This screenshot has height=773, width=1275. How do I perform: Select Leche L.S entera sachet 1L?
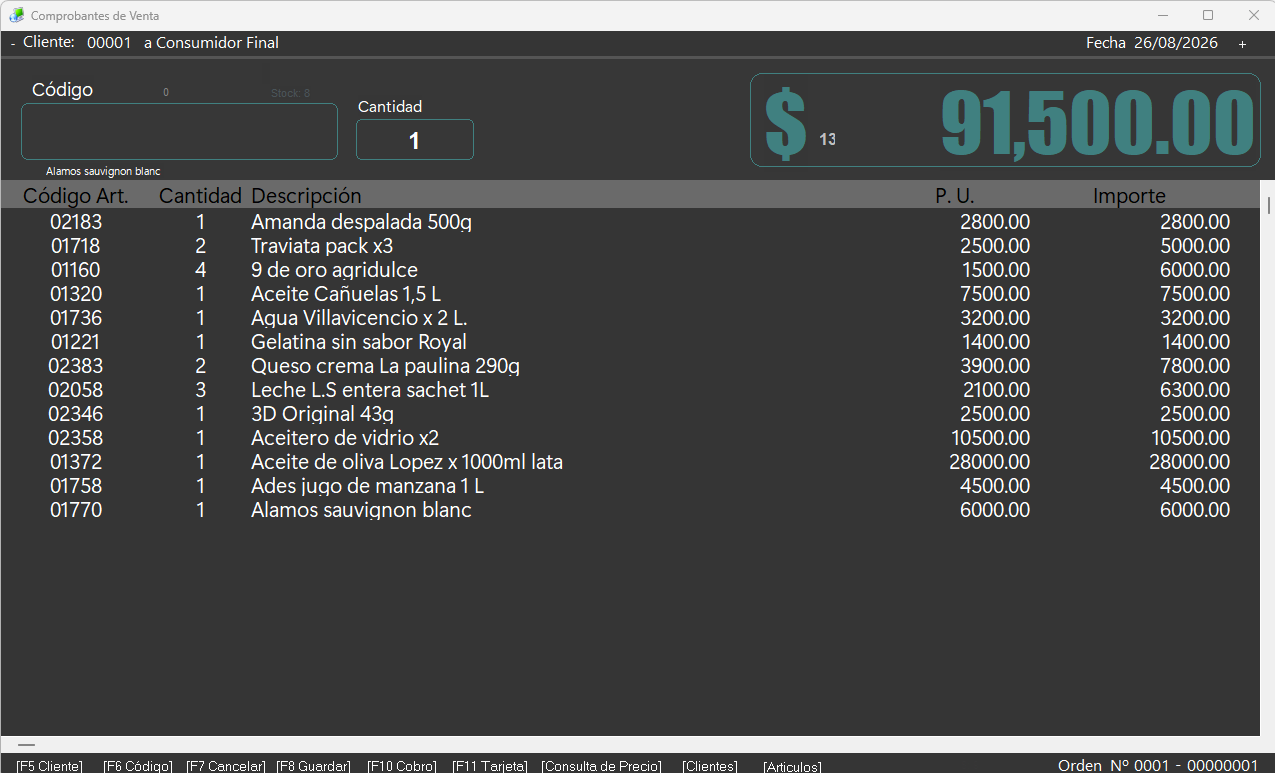coord(630,390)
